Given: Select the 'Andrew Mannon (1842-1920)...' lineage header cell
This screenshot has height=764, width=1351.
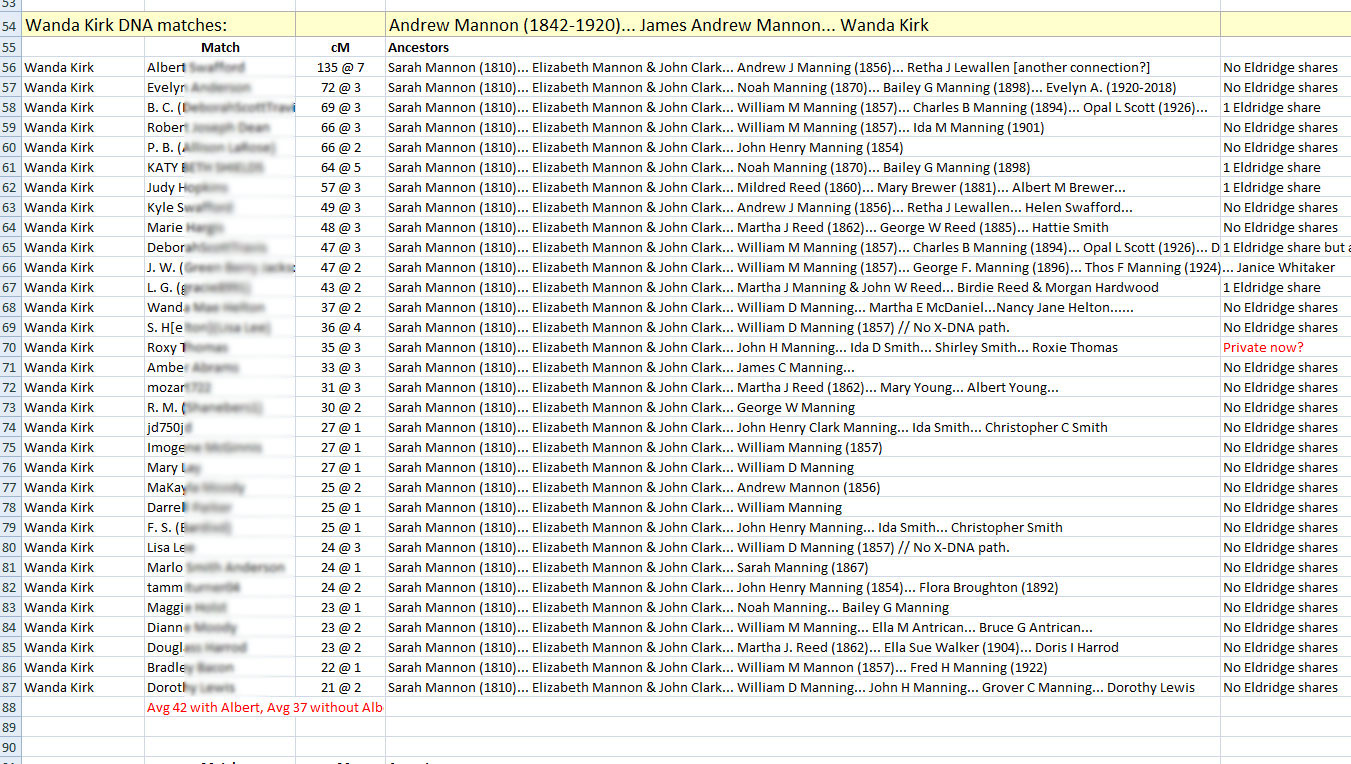Looking at the screenshot, I should 803,25.
